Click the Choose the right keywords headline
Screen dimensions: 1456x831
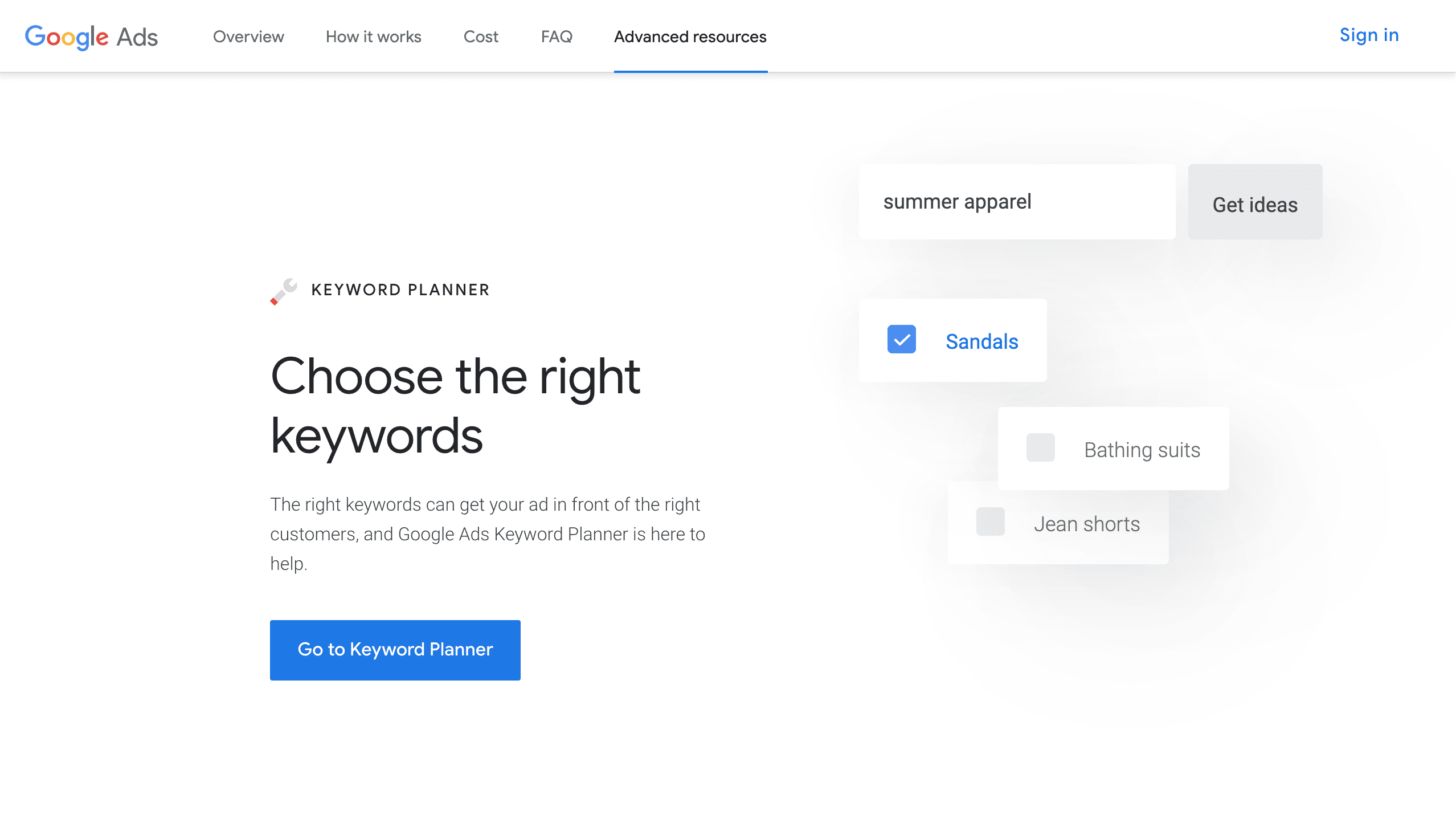(x=455, y=405)
